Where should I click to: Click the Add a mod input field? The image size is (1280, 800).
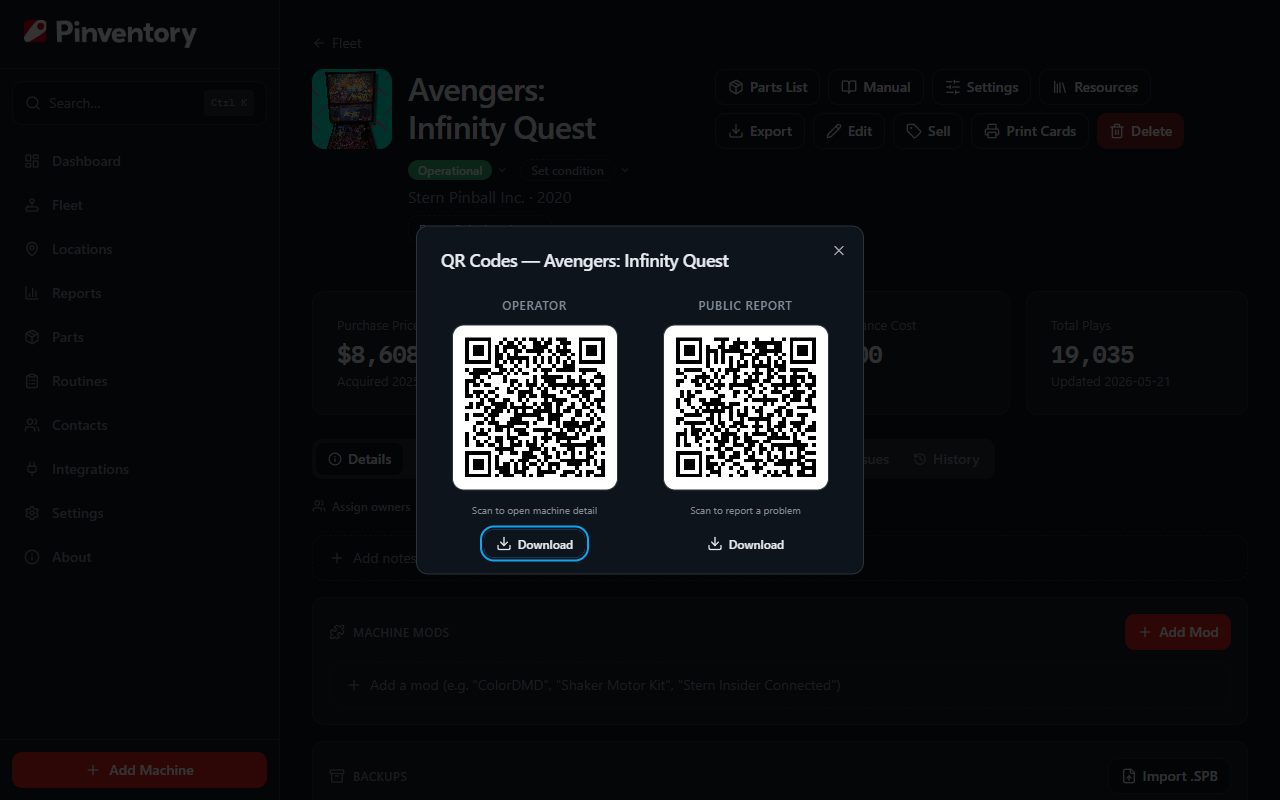pyautogui.click(x=779, y=685)
